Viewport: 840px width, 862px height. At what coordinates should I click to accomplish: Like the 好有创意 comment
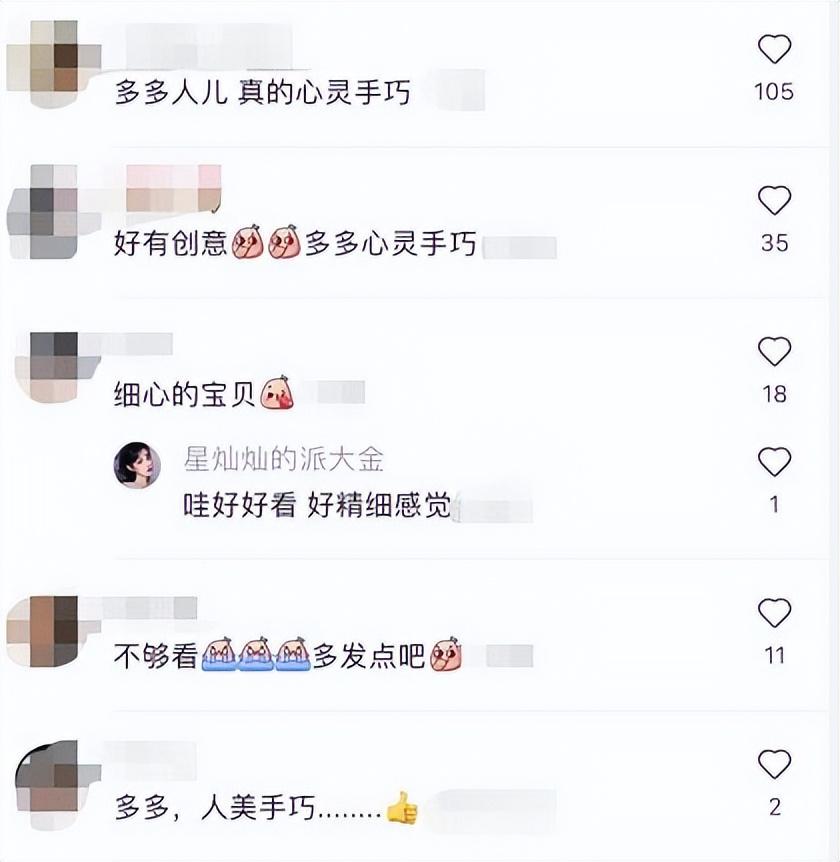point(775,200)
